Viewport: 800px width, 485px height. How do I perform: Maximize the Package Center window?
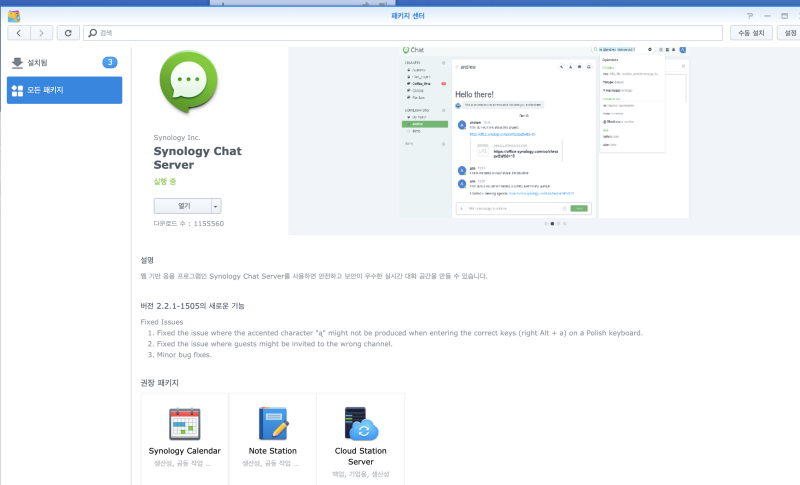pyautogui.click(x=784, y=16)
